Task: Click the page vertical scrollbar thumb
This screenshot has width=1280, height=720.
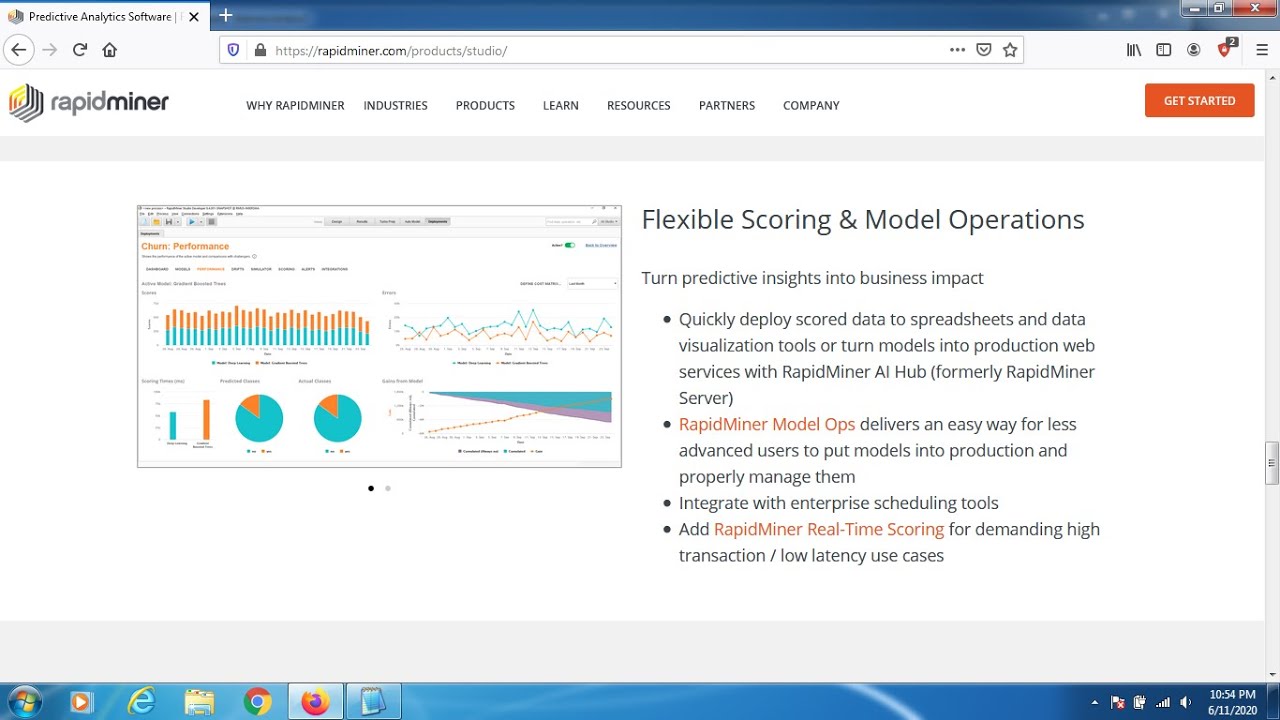Action: (x=1272, y=463)
